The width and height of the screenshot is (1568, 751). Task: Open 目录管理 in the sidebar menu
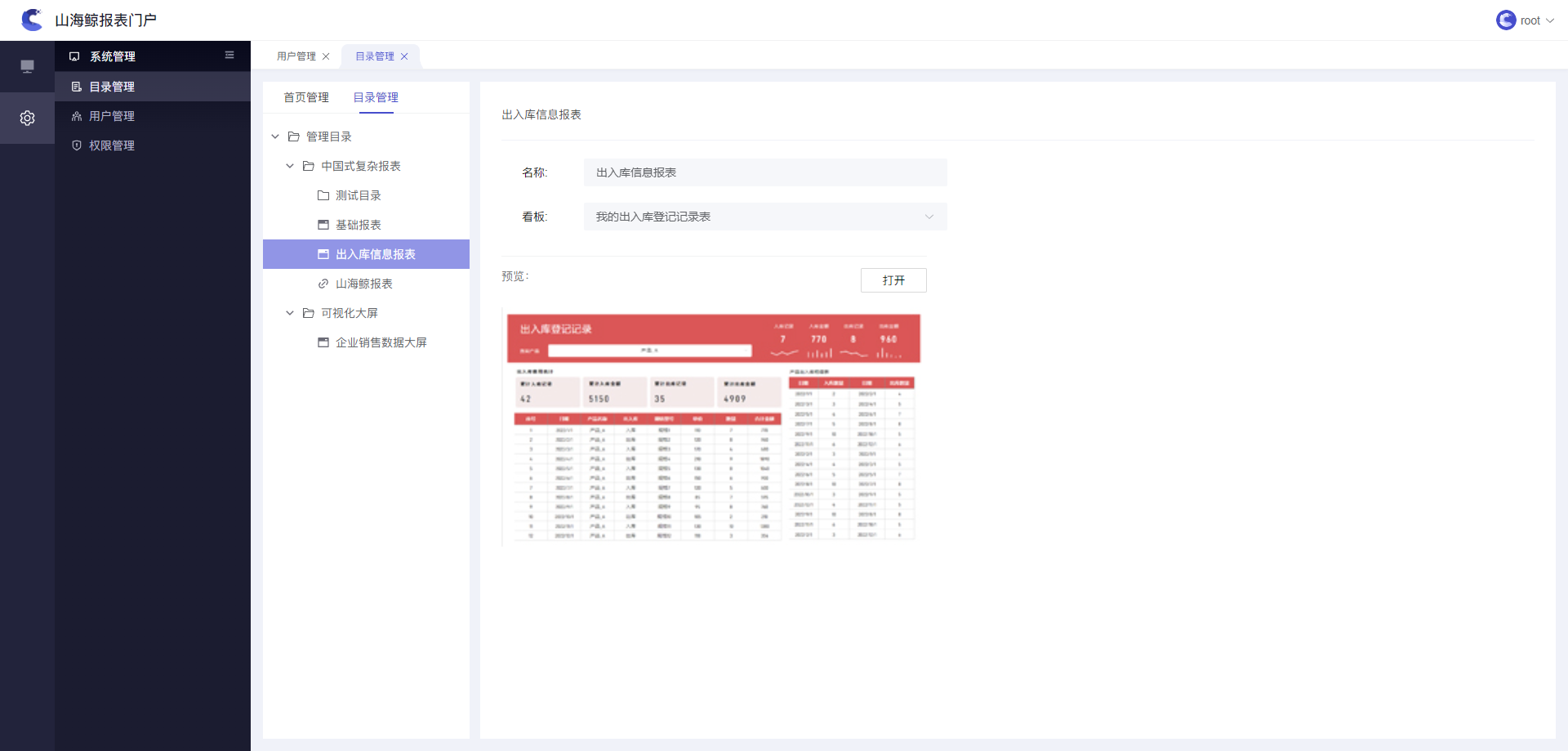(153, 87)
